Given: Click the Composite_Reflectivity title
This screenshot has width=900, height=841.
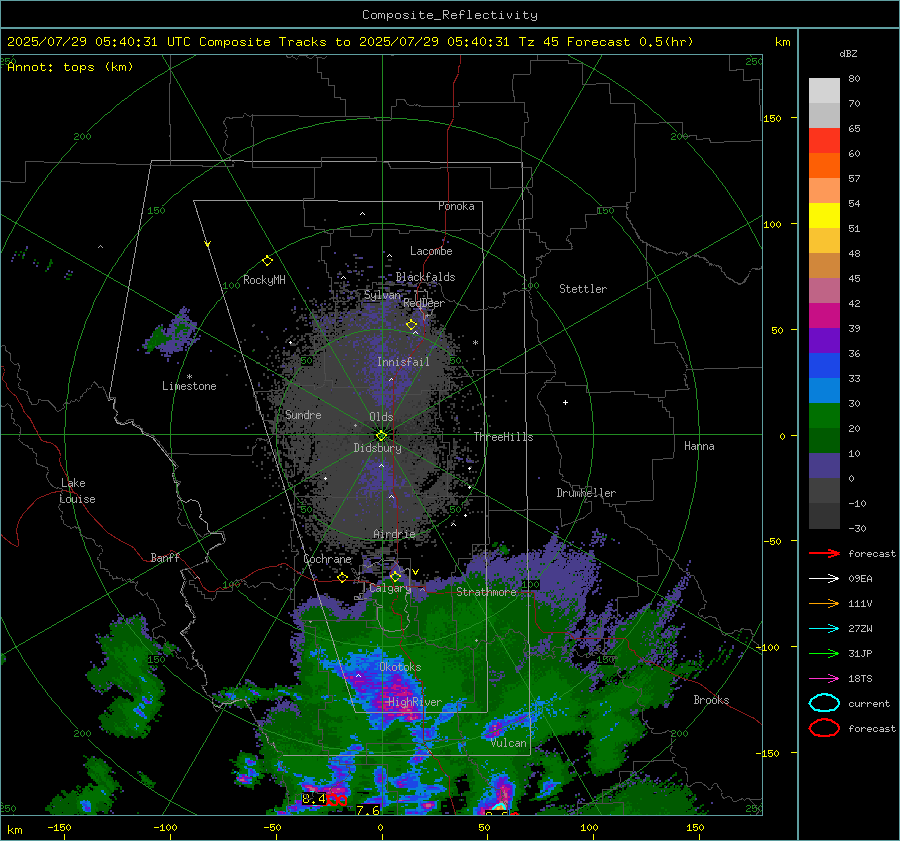Looking at the screenshot, I should point(450,15).
